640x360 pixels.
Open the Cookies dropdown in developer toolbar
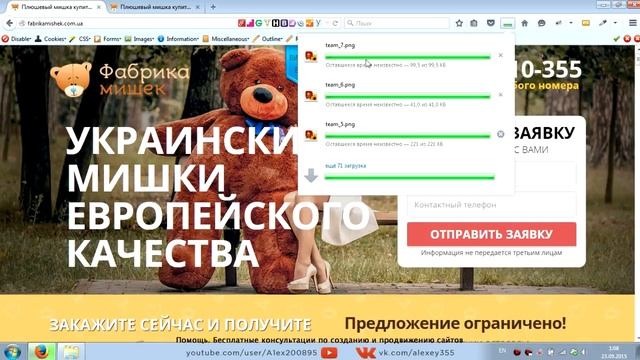[50, 39]
